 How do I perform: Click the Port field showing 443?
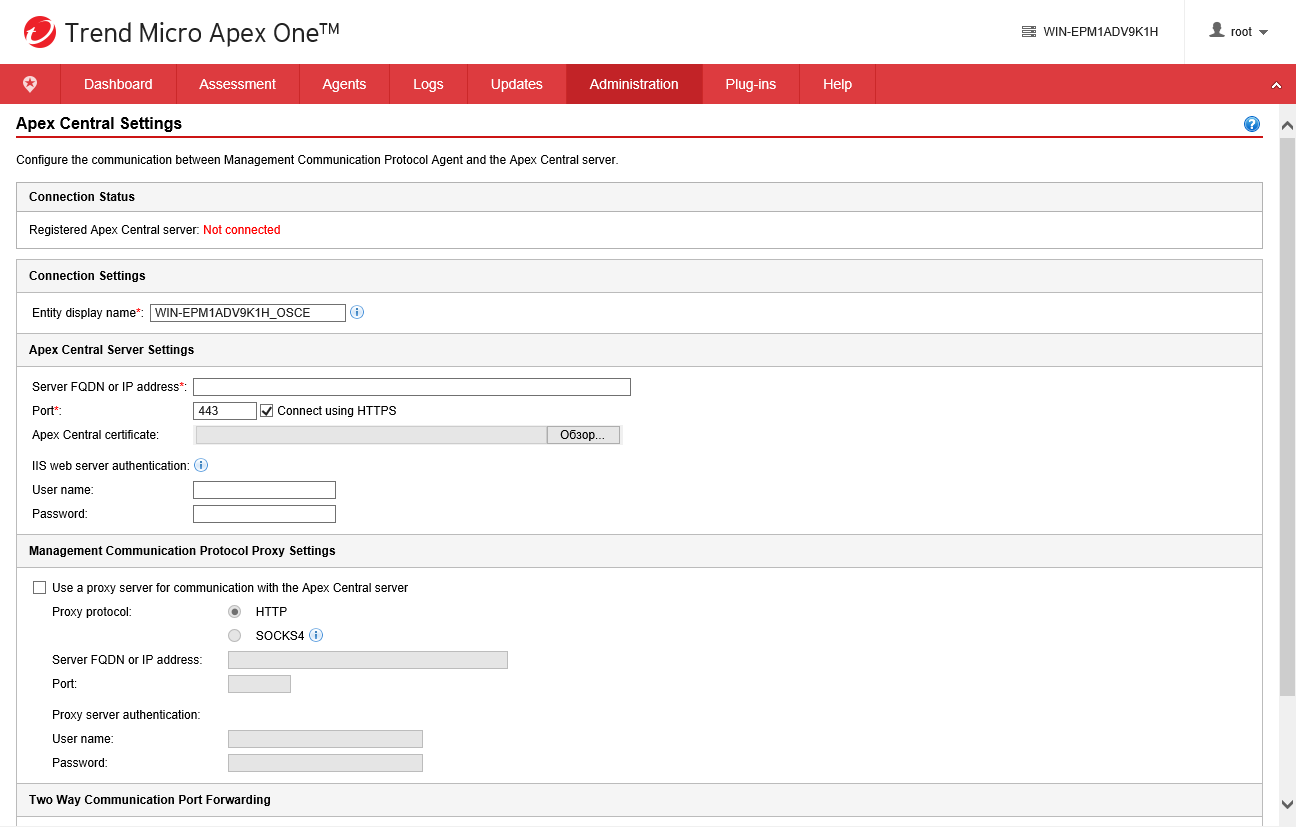click(x=225, y=411)
